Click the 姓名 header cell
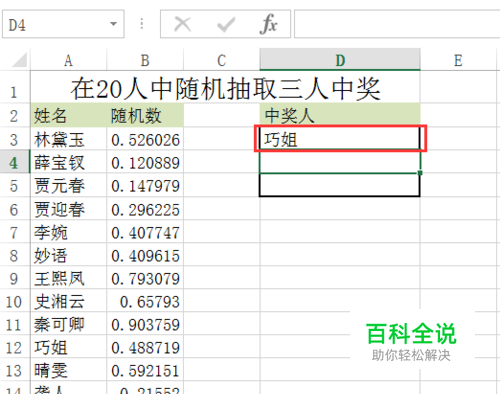 [x=68, y=115]
